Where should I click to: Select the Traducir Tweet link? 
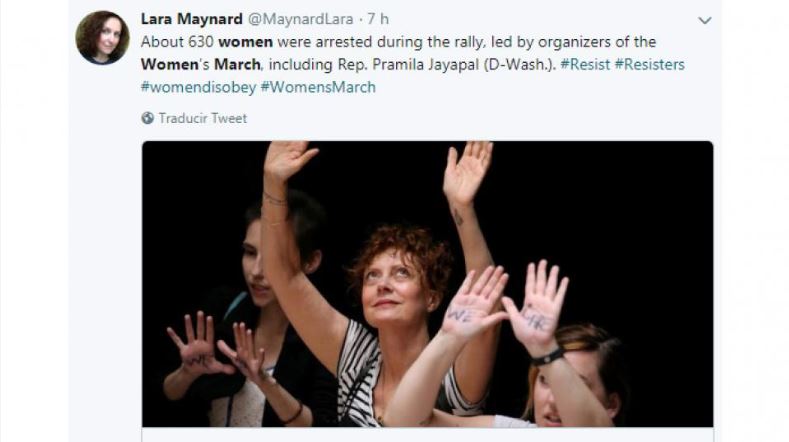203,118
